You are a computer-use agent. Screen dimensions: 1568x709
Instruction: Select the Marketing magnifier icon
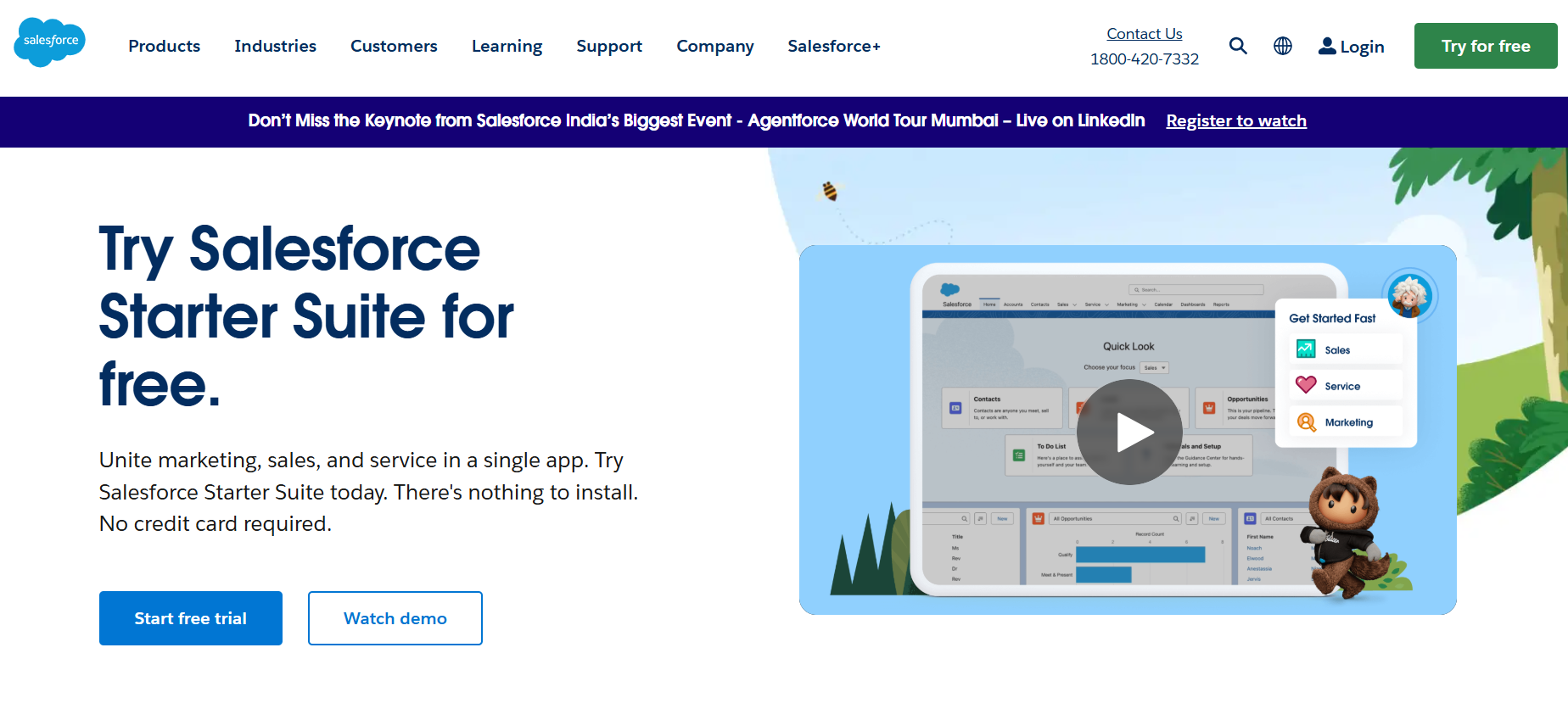1307,421
